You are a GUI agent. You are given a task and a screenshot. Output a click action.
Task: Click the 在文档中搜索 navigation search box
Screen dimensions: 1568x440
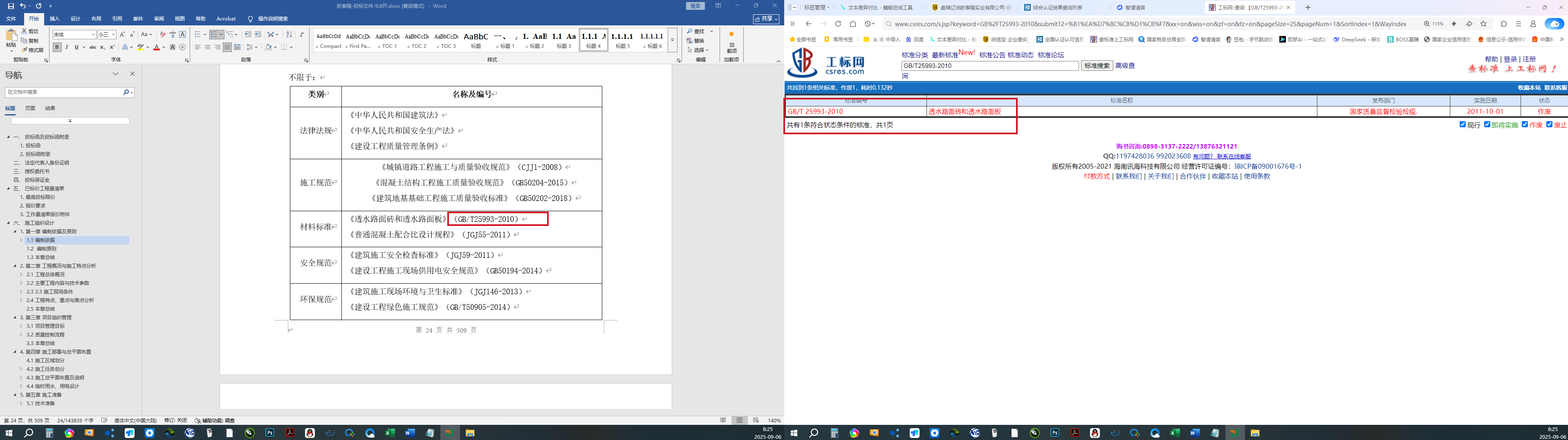pos(63,92)
